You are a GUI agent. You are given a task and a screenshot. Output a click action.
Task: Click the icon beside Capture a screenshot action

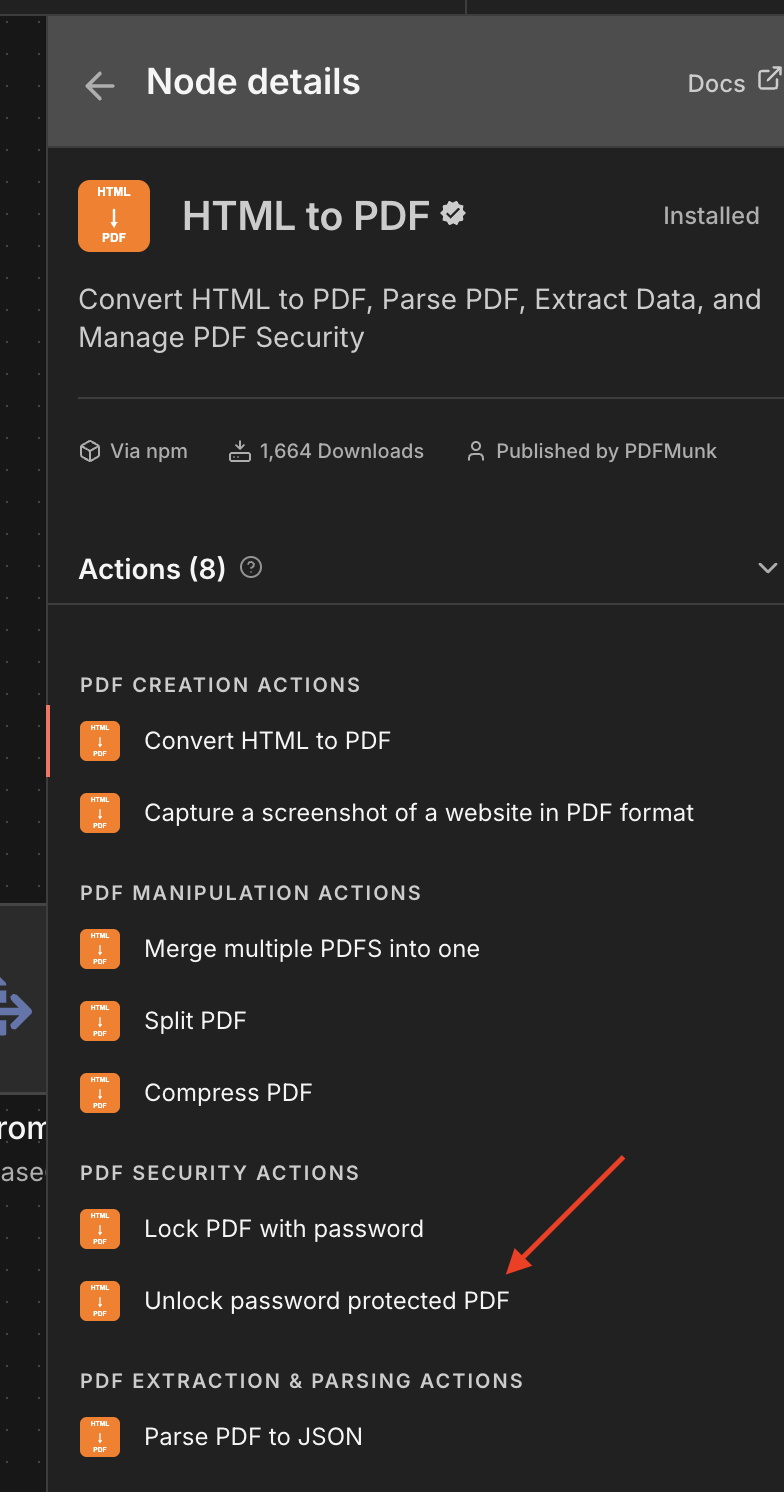(x=100, y=813)
